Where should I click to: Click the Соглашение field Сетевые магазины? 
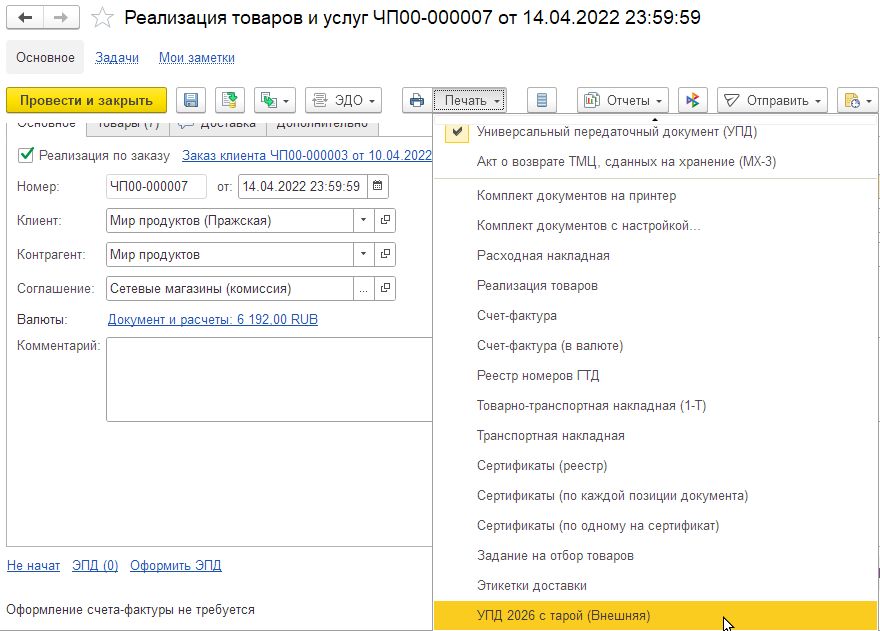[x=230, y=289]
